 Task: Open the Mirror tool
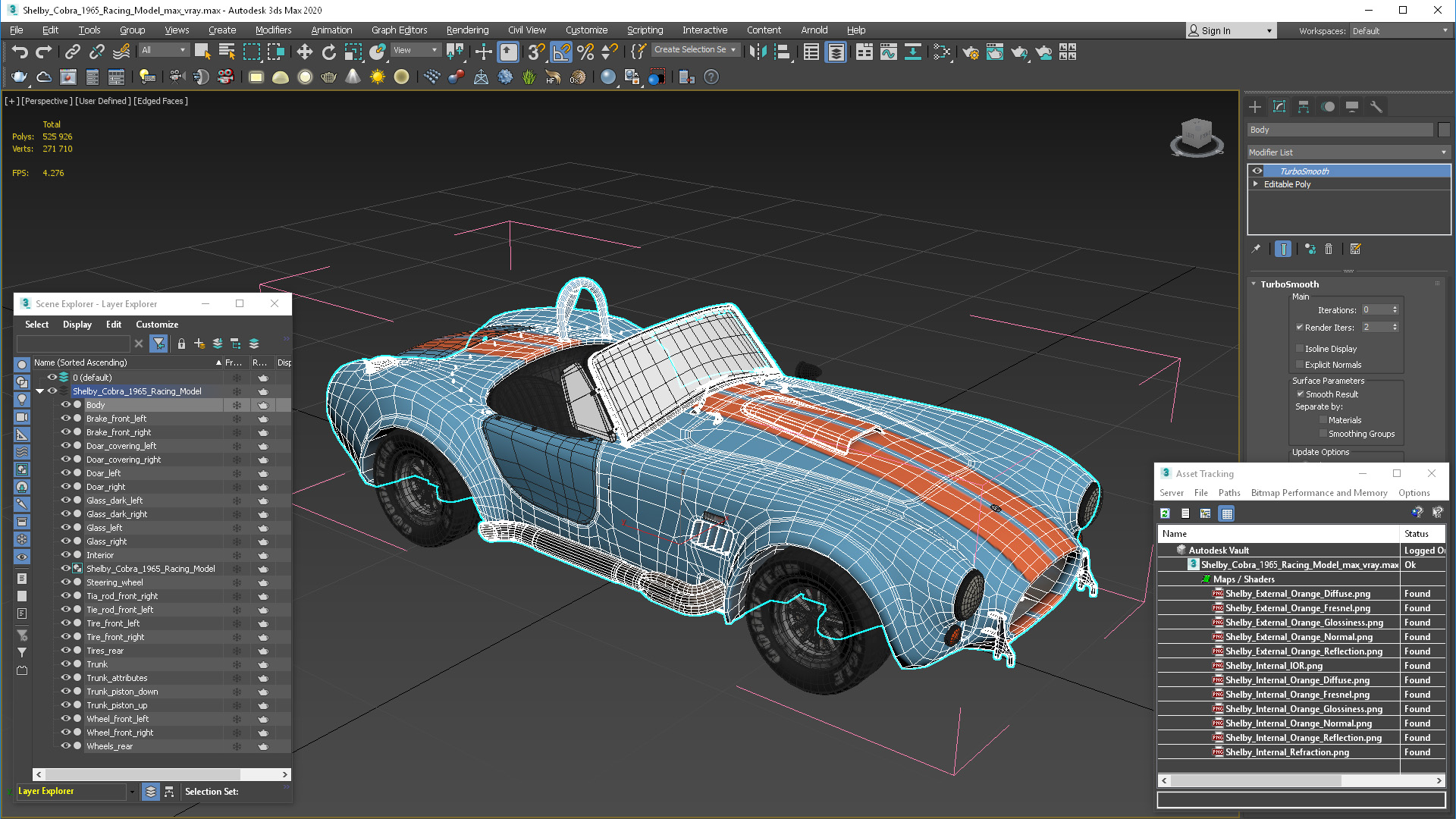758,52
